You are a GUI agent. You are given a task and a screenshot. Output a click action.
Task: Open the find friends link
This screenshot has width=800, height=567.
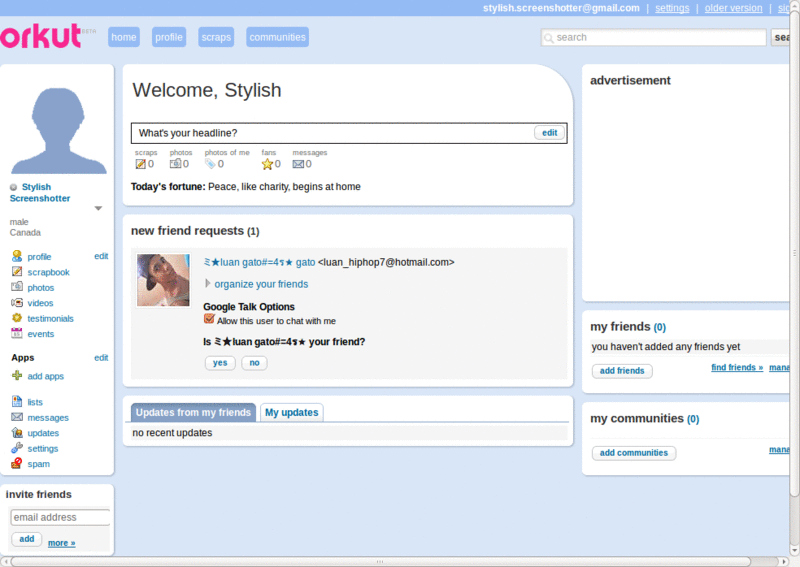[737, 367]
